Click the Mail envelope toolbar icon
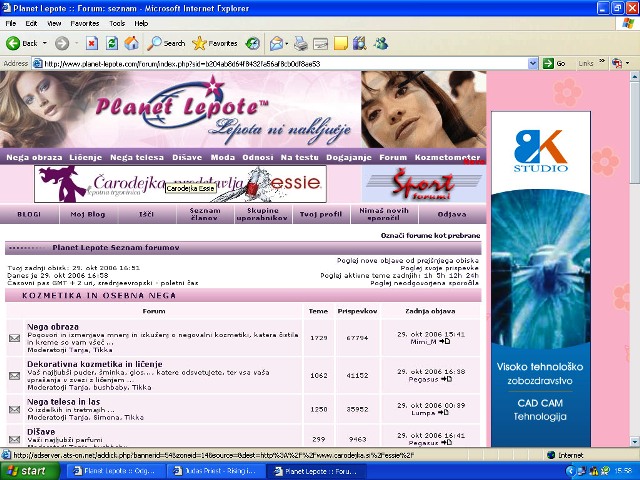The image size is (640, 480). coord(276,43)
